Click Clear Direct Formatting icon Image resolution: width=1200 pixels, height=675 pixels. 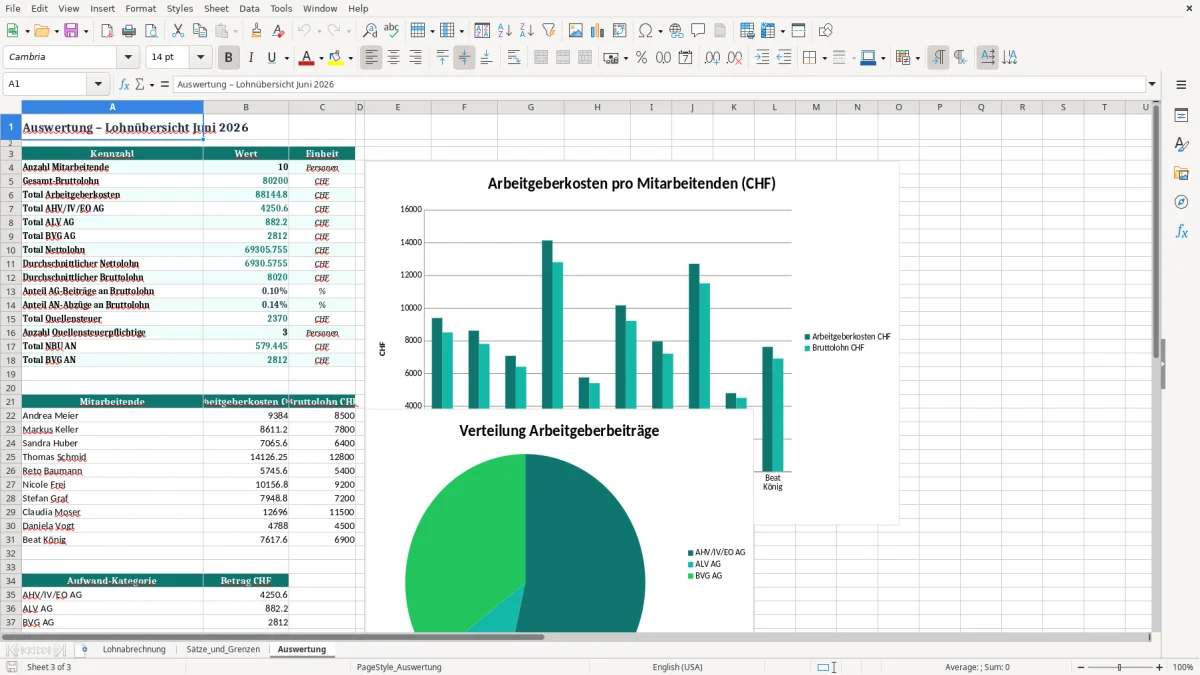pyautogui.click(x=279, y=31)
